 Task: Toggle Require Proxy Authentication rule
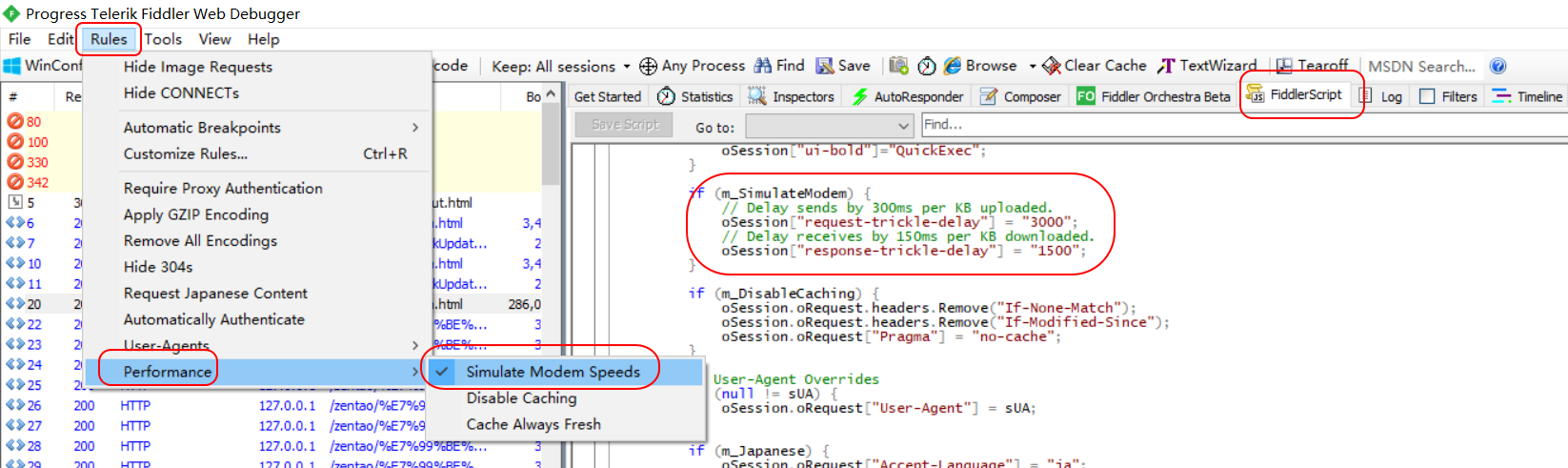(223, 189)
